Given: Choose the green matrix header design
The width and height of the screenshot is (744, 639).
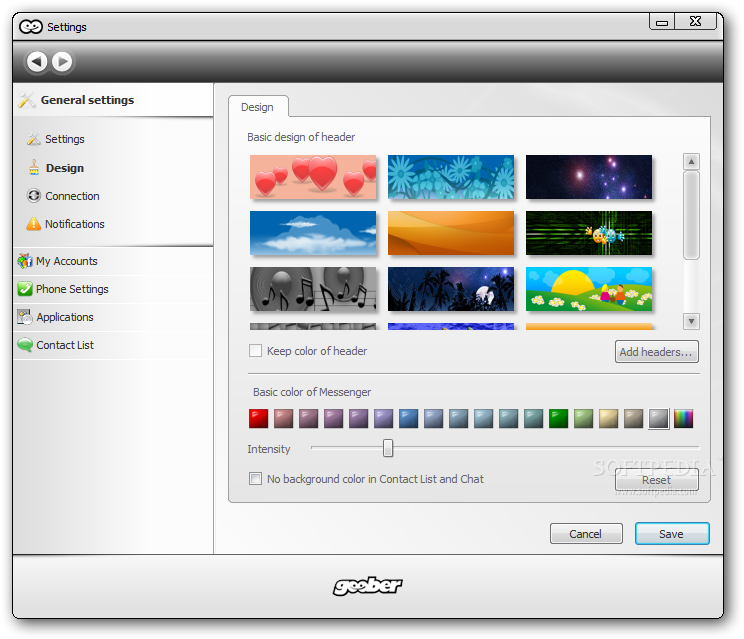Looking at the screenshot, I should (x=589, y=233).
